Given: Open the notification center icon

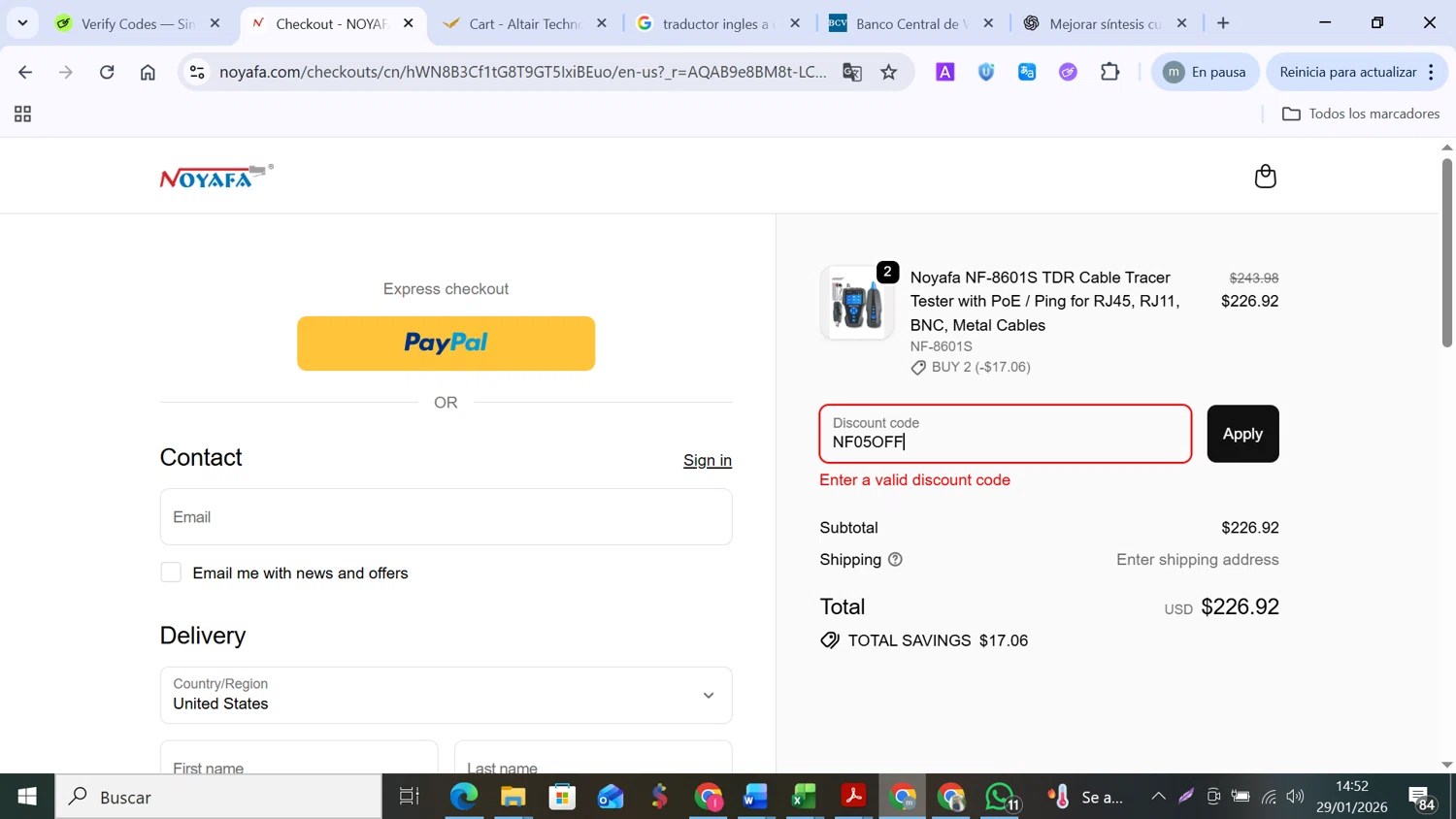Looking at the screenshot, I should point(1422,798).
